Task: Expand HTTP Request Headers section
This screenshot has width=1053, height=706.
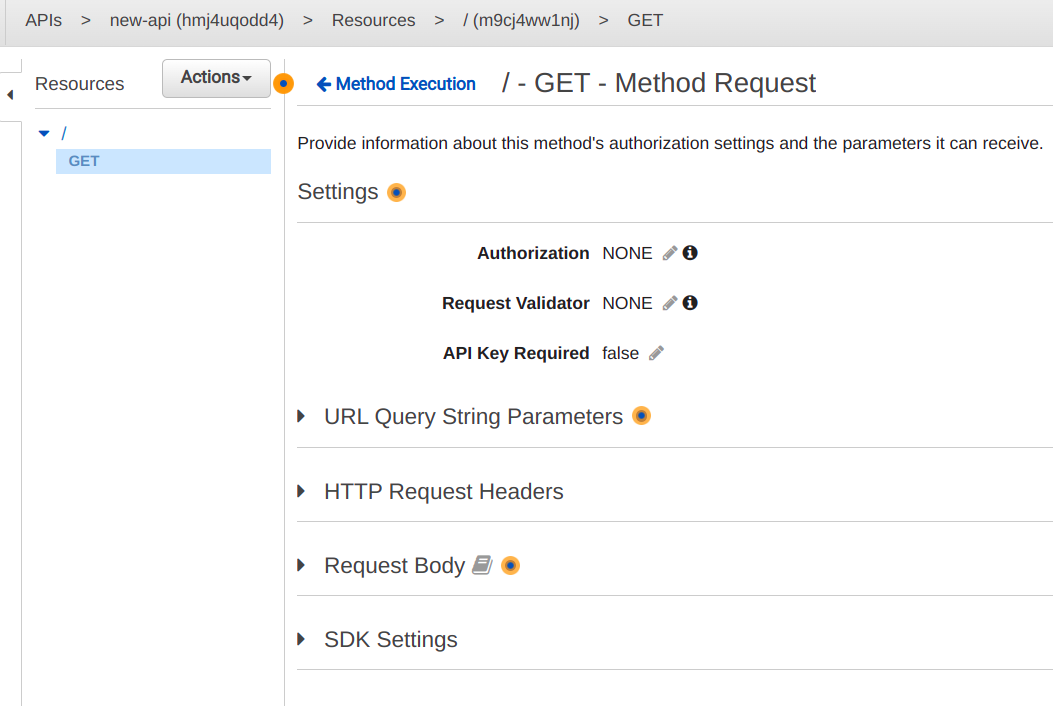Action: pyautogui.click(x=302, y=491)
